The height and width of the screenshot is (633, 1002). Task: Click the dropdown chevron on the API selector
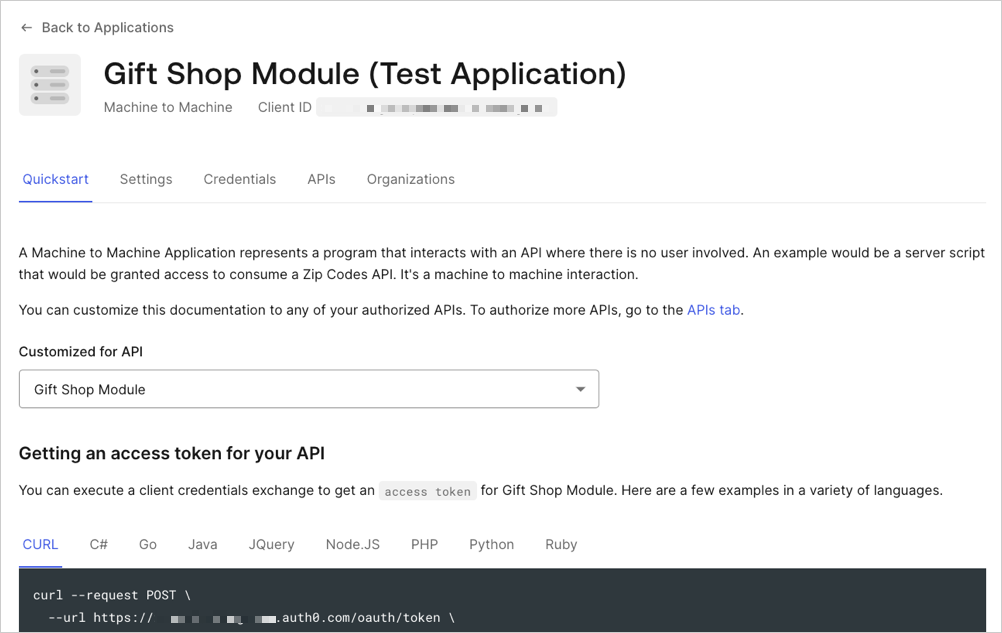tap(580, 388)
